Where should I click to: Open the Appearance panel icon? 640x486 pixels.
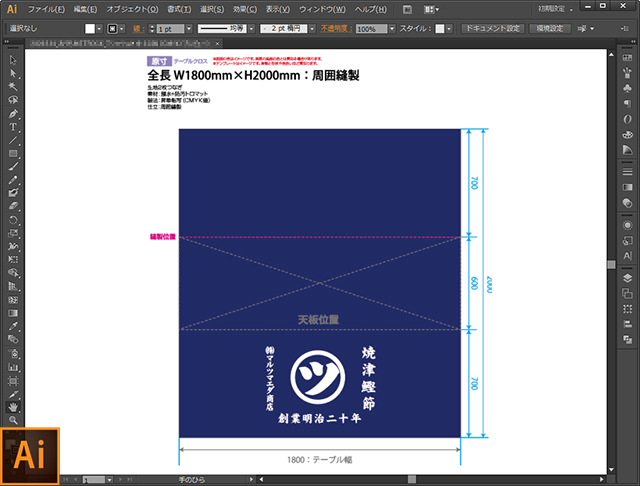(627, 225)
